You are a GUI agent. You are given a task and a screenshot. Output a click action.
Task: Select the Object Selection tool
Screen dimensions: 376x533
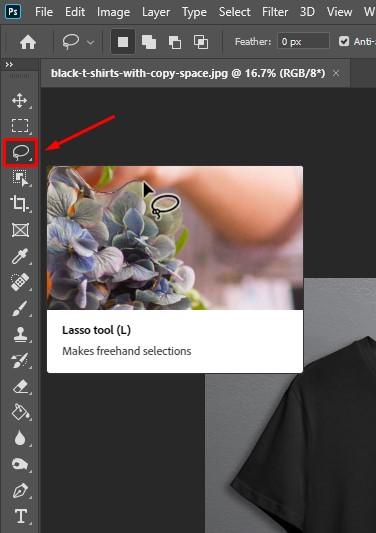coord(20,178)
